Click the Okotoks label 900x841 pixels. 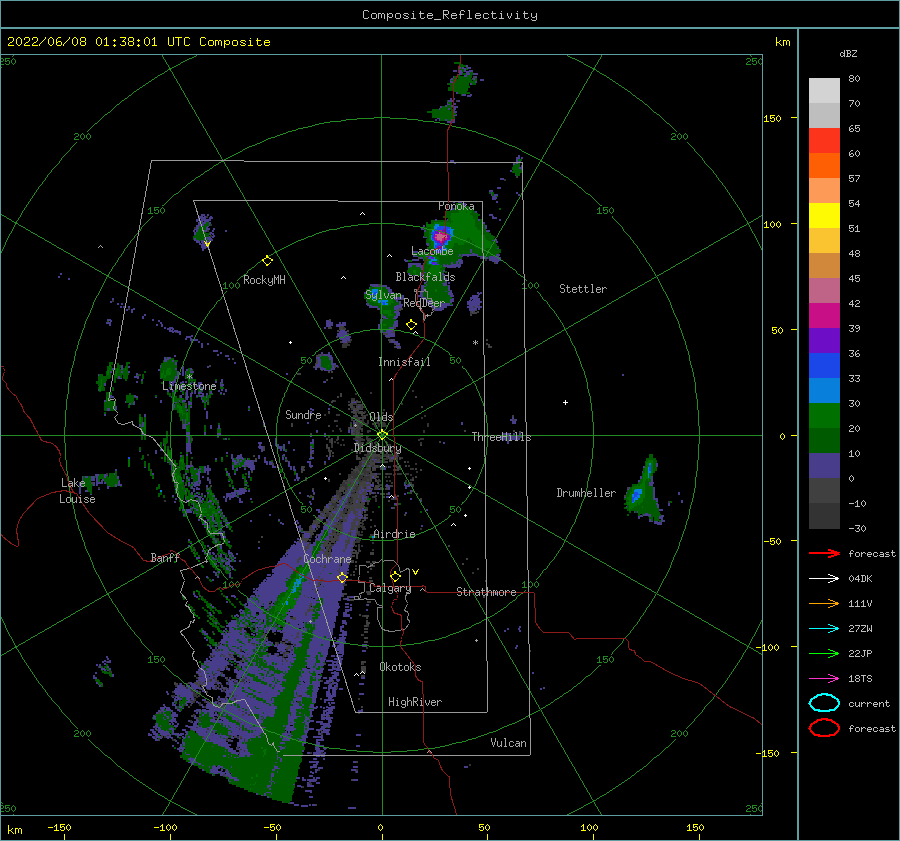[x=400, y=667]
